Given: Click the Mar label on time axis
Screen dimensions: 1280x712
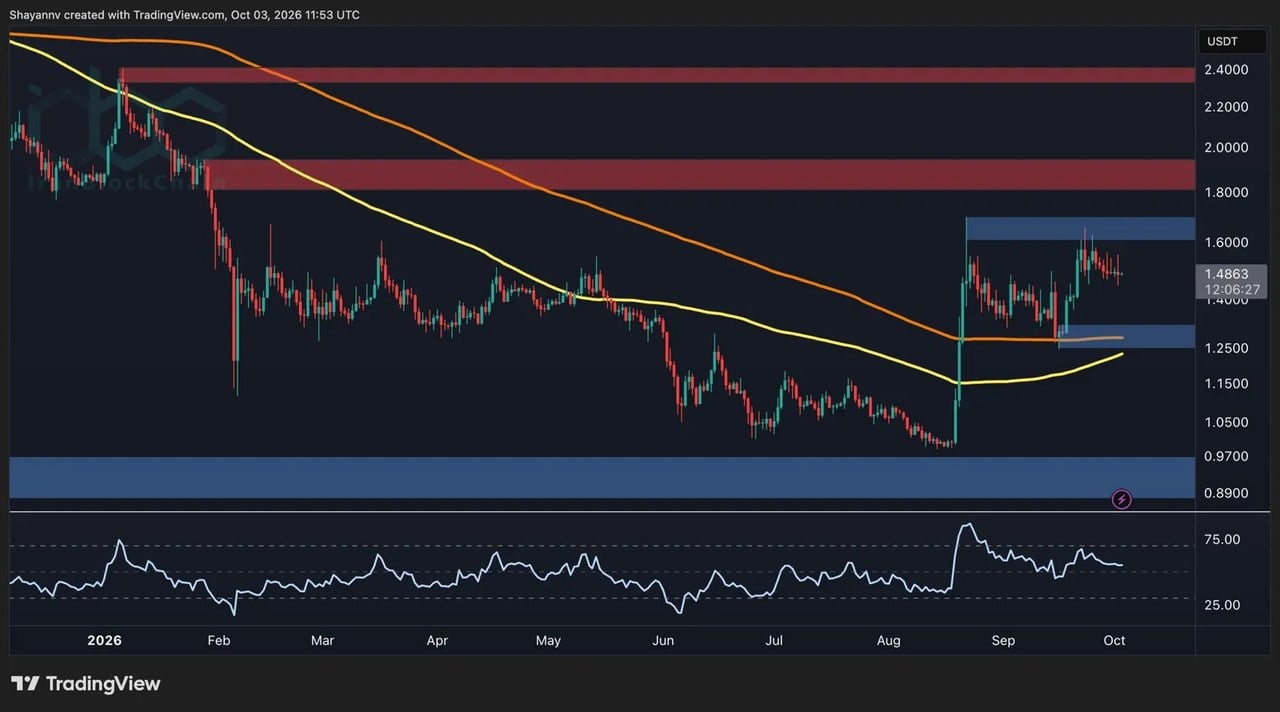Looking at the screenshot, I should coord(320,641).
